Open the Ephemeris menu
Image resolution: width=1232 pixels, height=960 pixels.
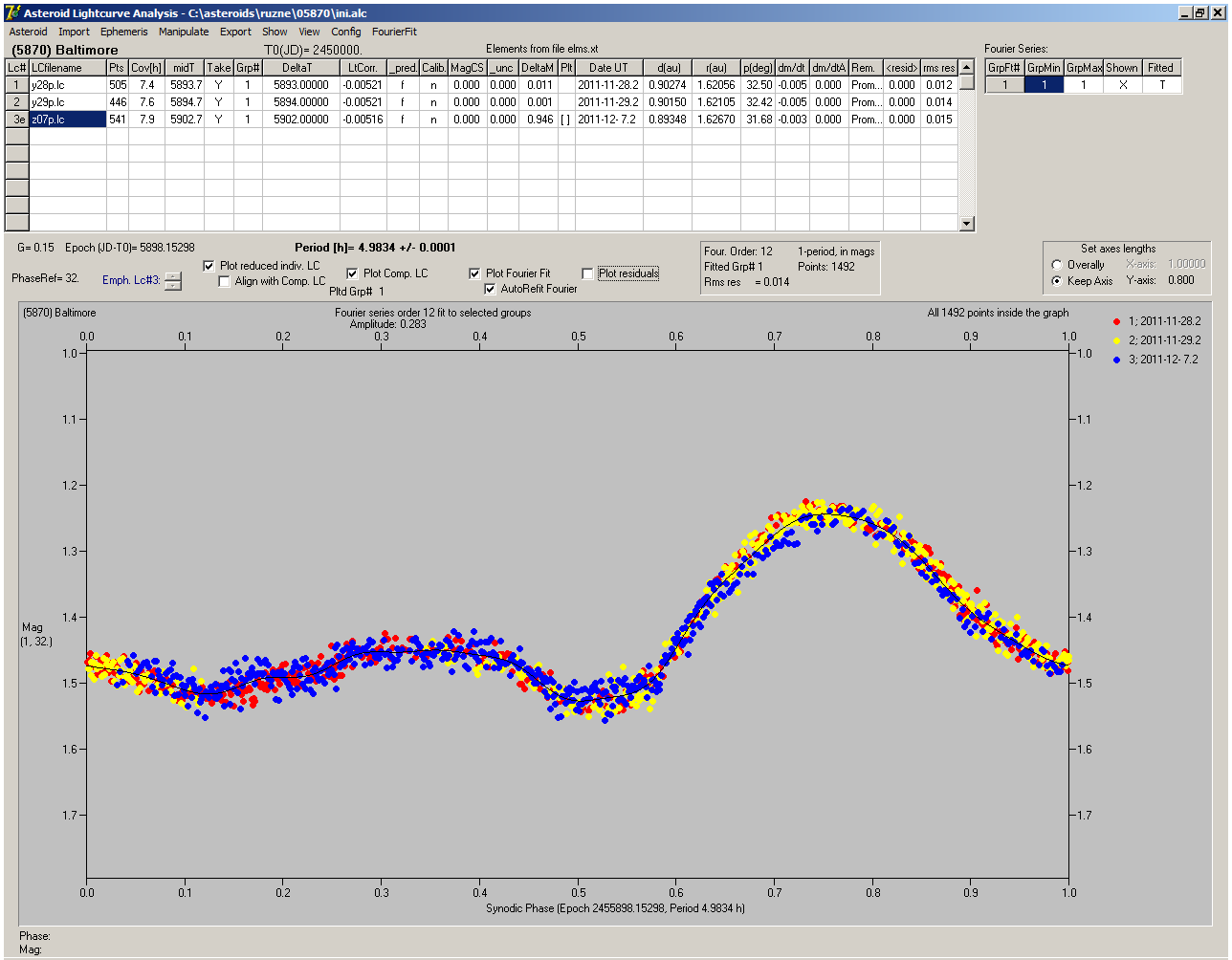point(124,32)
